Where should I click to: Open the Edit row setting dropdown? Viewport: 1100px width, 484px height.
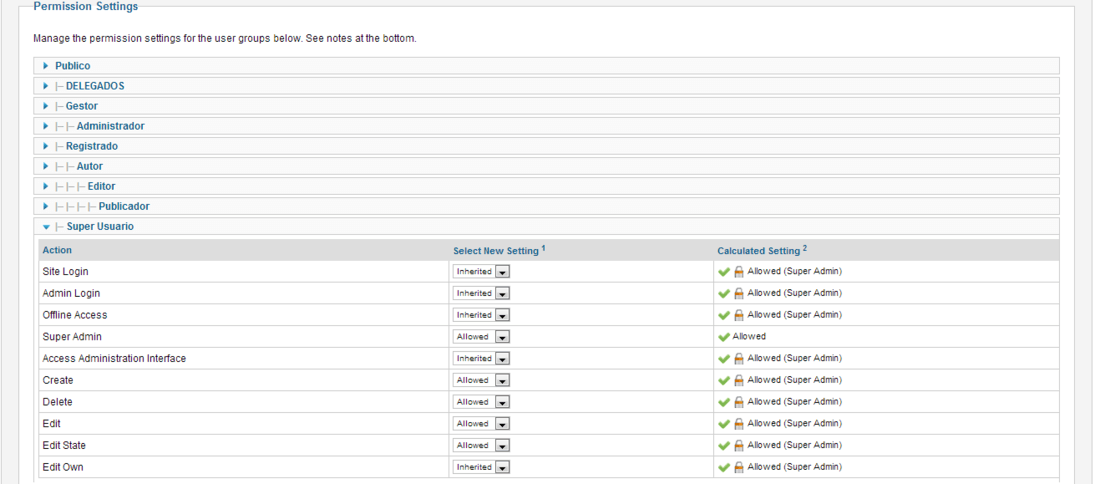(x=481, y=424)
